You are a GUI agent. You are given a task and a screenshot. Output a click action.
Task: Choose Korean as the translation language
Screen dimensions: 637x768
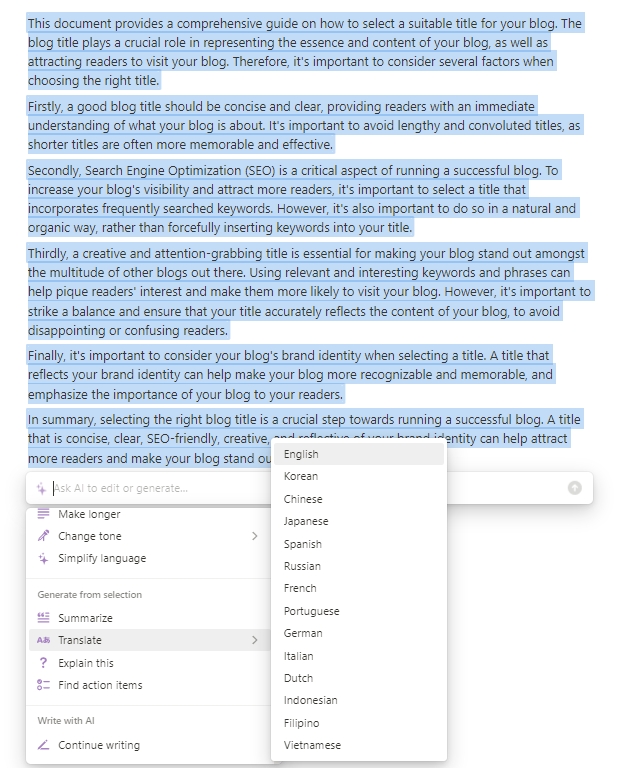301,476
